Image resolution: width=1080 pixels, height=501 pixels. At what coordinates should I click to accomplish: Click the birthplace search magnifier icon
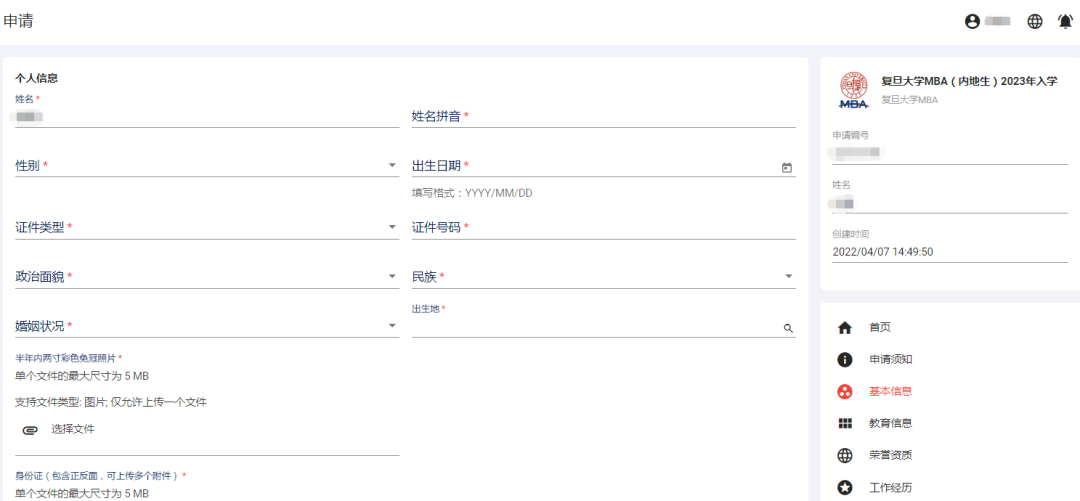tap(787, 328)
